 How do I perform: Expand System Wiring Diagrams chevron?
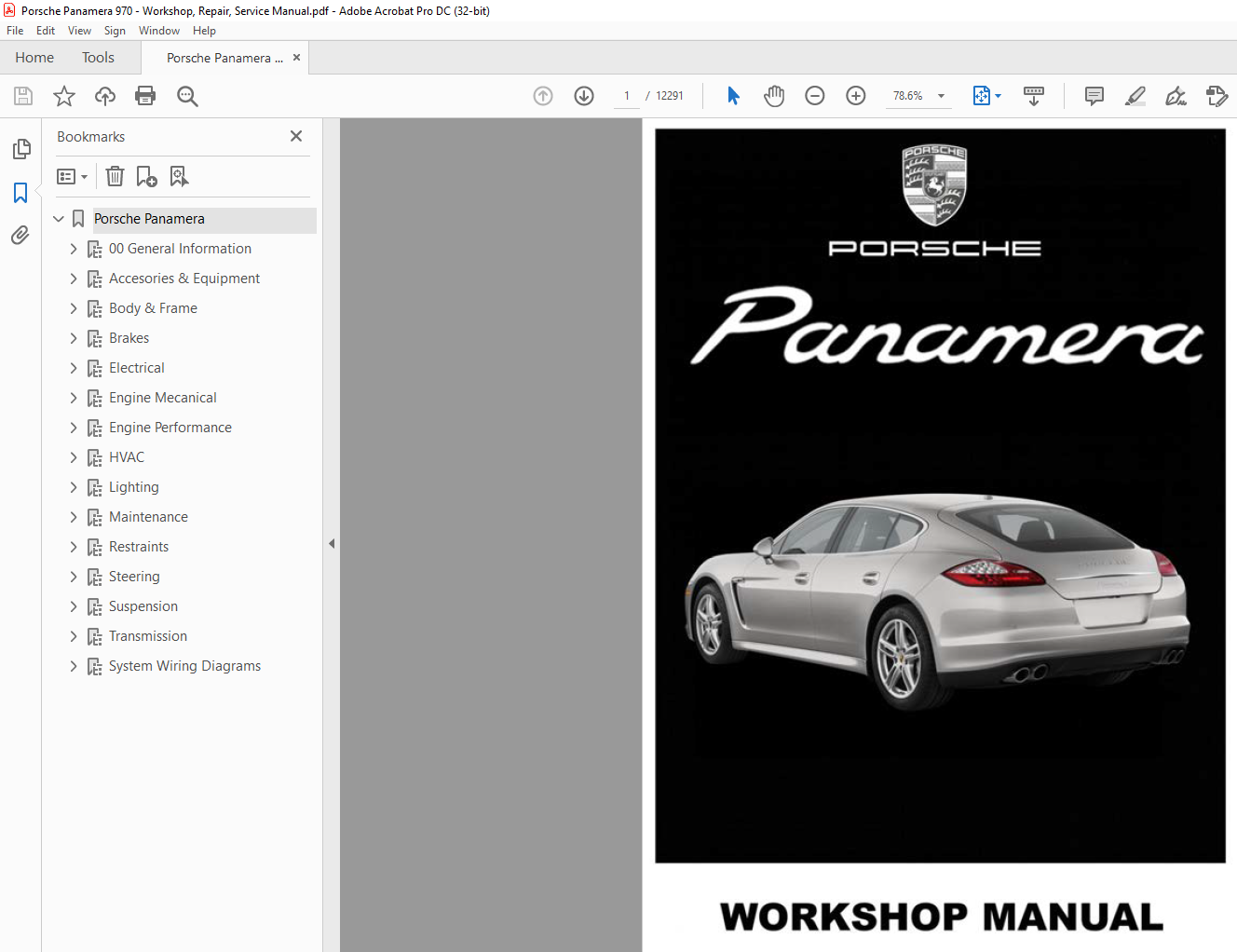74,666
